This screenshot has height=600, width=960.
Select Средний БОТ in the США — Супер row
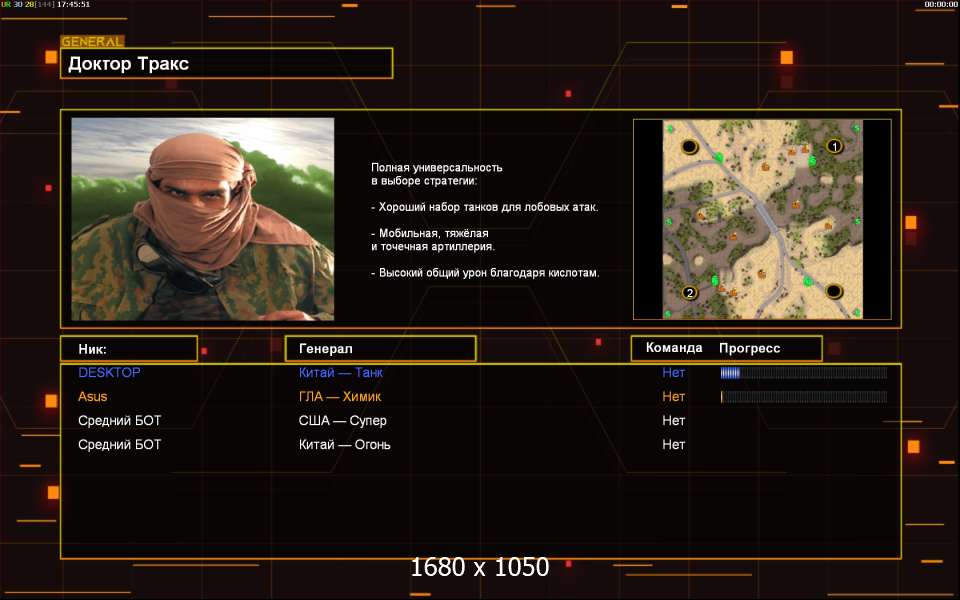(119, 421)
